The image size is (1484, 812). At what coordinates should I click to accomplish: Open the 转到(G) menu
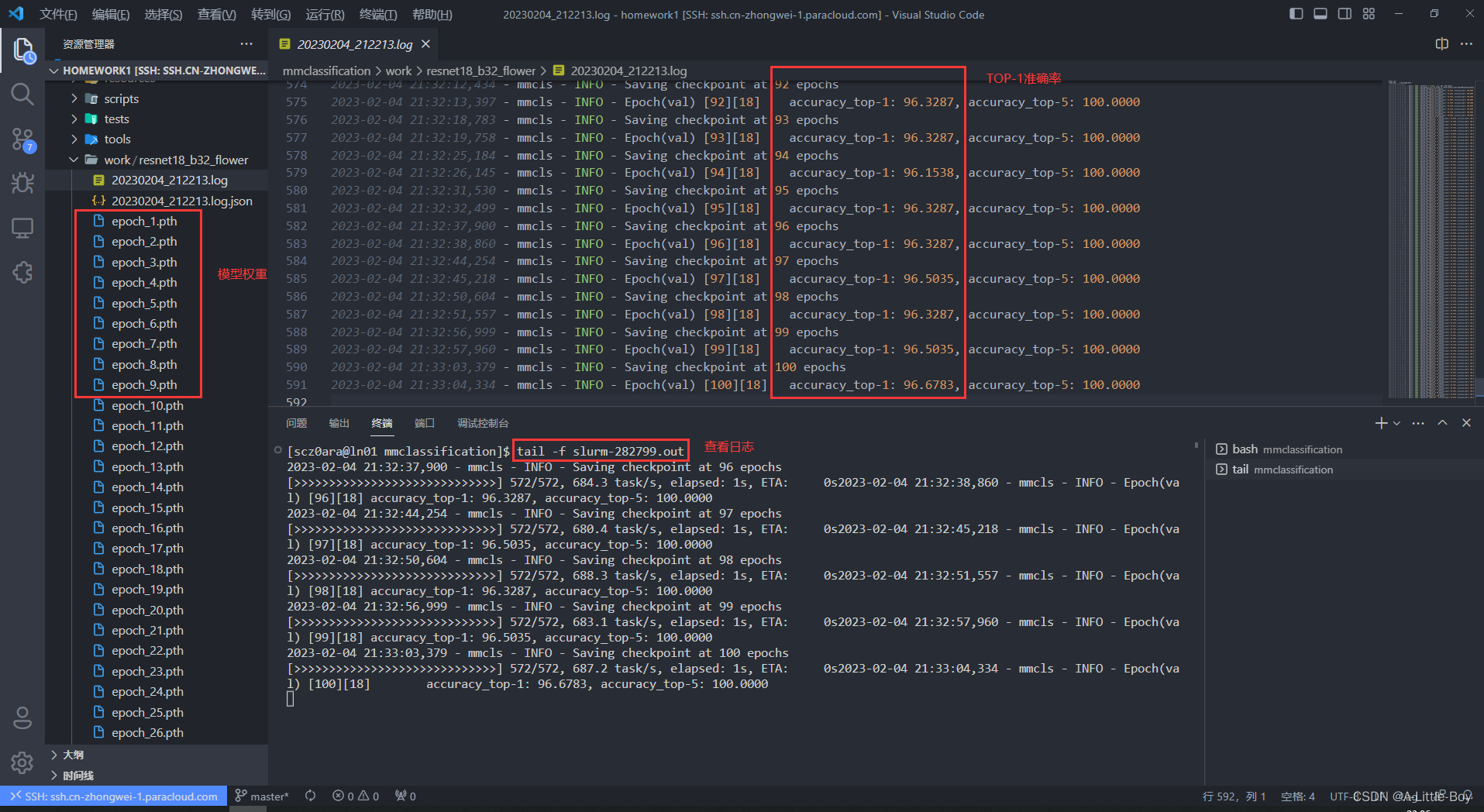[270, 15]
